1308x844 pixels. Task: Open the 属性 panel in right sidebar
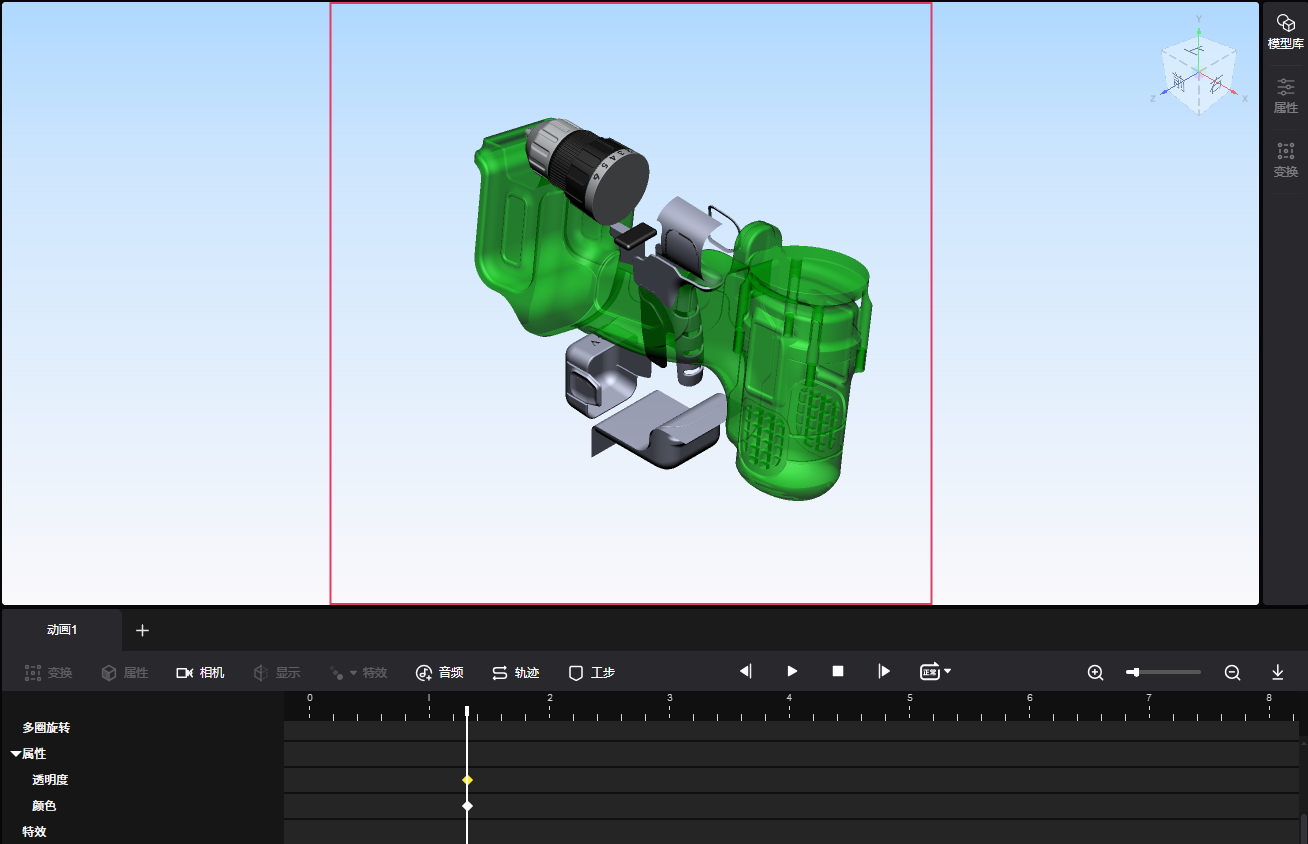tap(1285, 96)
